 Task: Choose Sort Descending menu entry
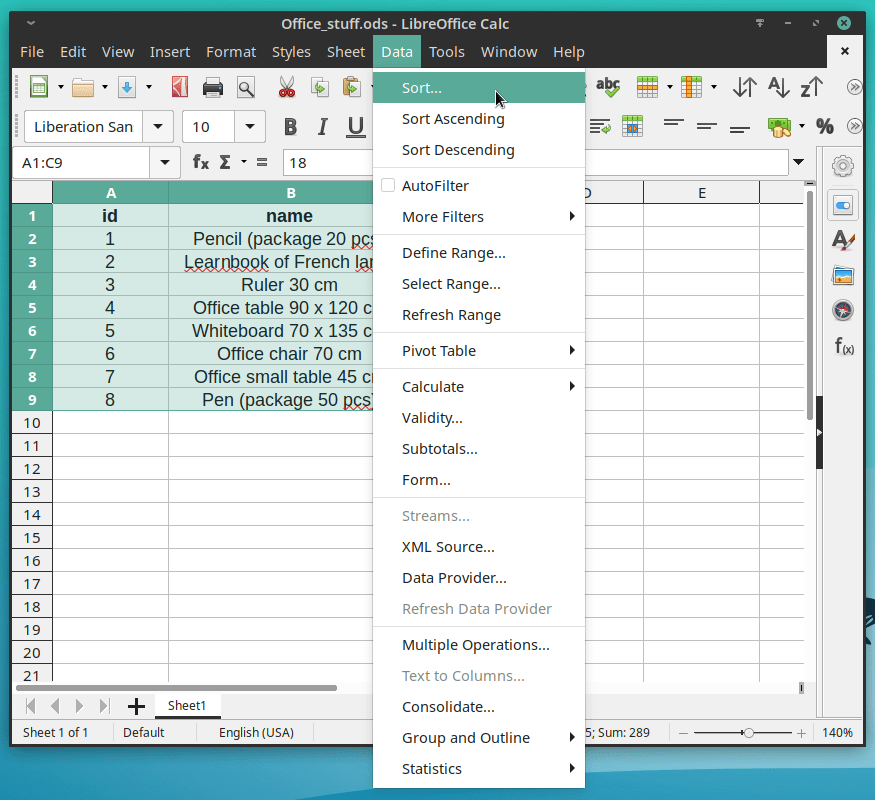[479, 150]
